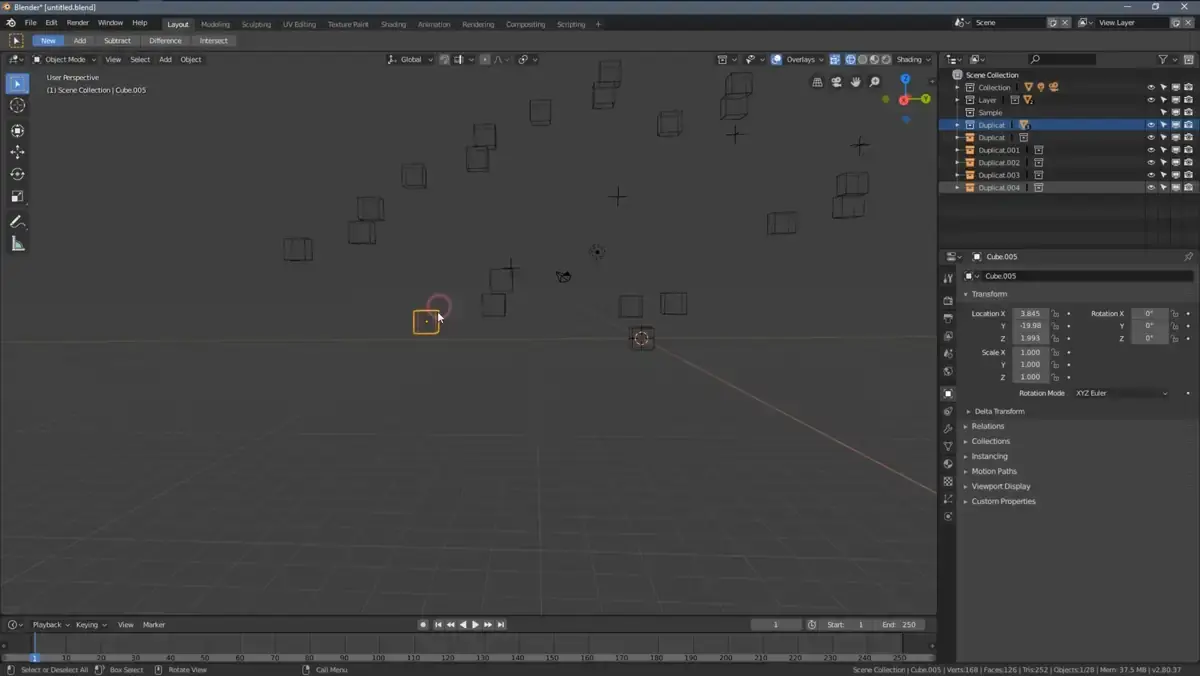The image size is (1200, 676).
Task: Open the Object Mode dropdown
Action: tap(64, 60)
